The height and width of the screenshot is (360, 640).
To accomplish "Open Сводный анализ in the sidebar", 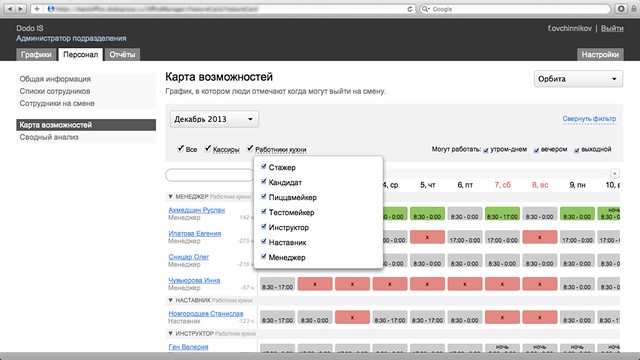I will point(49,137).
